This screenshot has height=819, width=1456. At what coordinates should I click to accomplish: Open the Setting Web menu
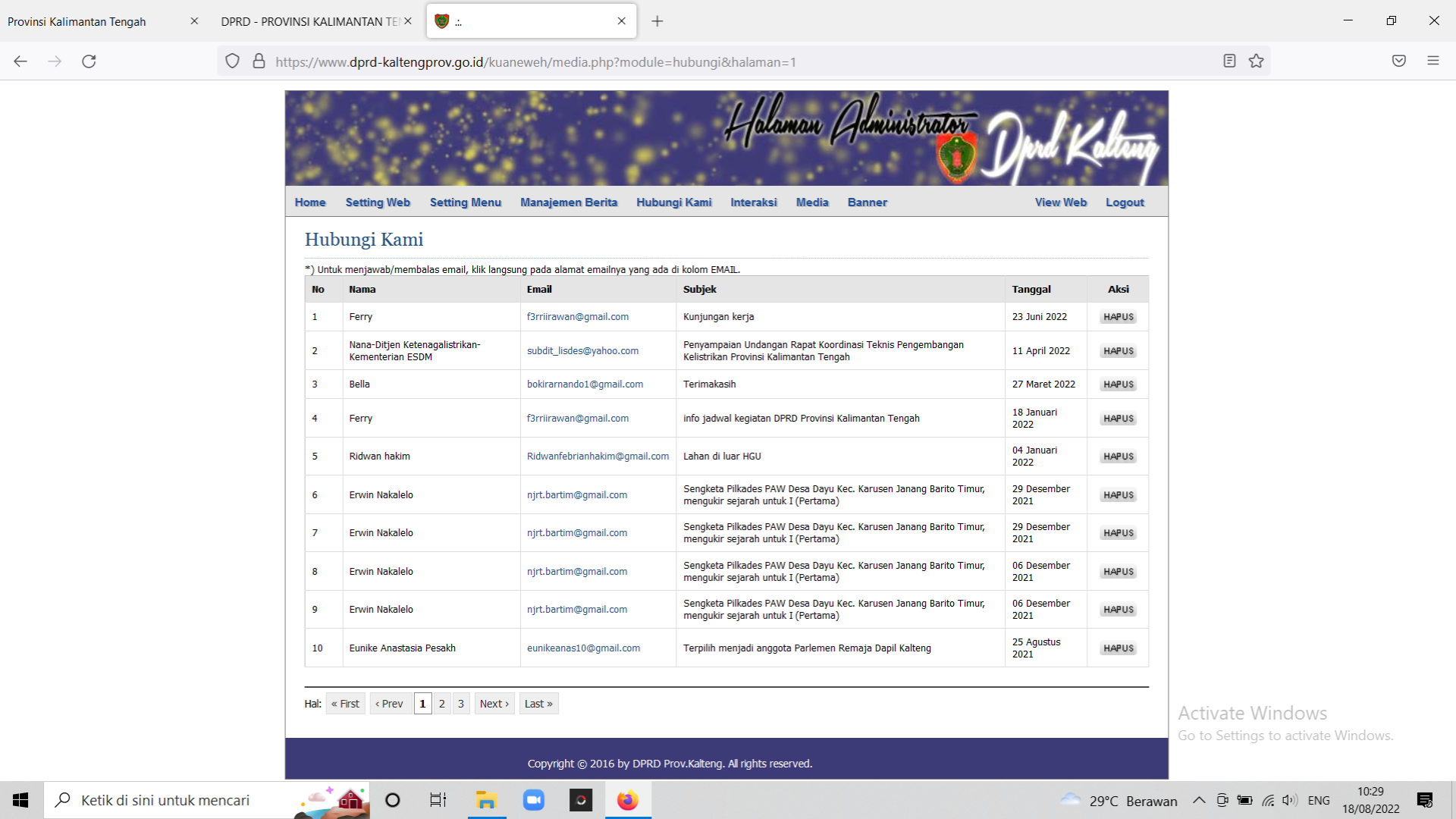click(378, 202)
